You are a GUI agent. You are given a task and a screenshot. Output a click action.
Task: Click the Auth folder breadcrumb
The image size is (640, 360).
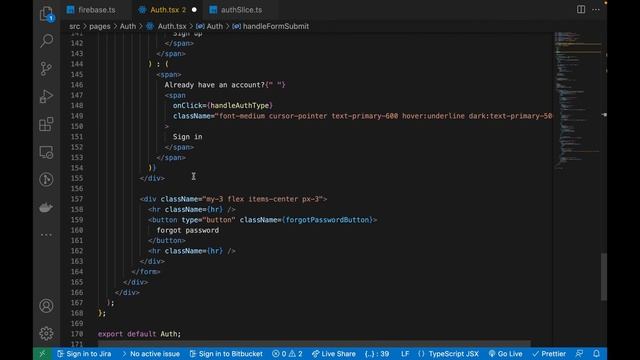click(x=128, y=27)
